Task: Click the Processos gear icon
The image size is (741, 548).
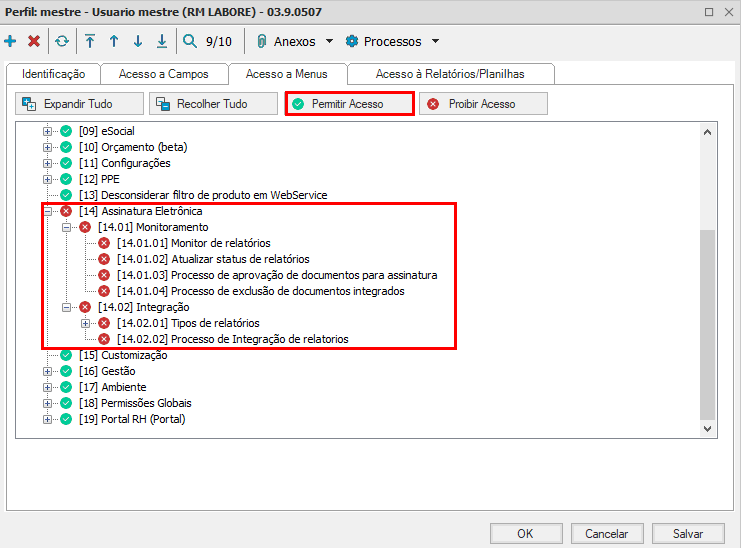Action: [352, 41]
